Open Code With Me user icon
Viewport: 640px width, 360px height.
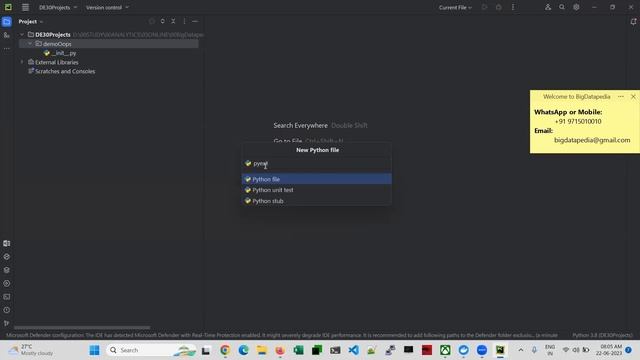(548, 7)
